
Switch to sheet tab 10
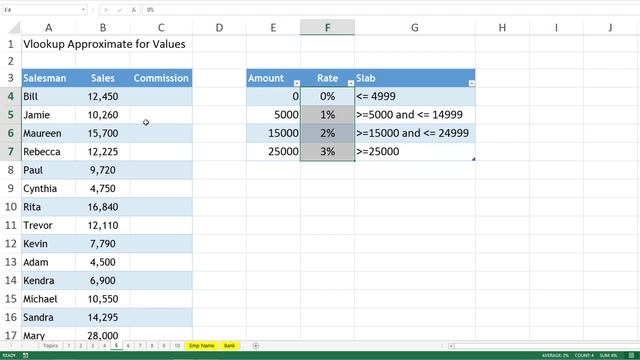click(x=177, y=346)
